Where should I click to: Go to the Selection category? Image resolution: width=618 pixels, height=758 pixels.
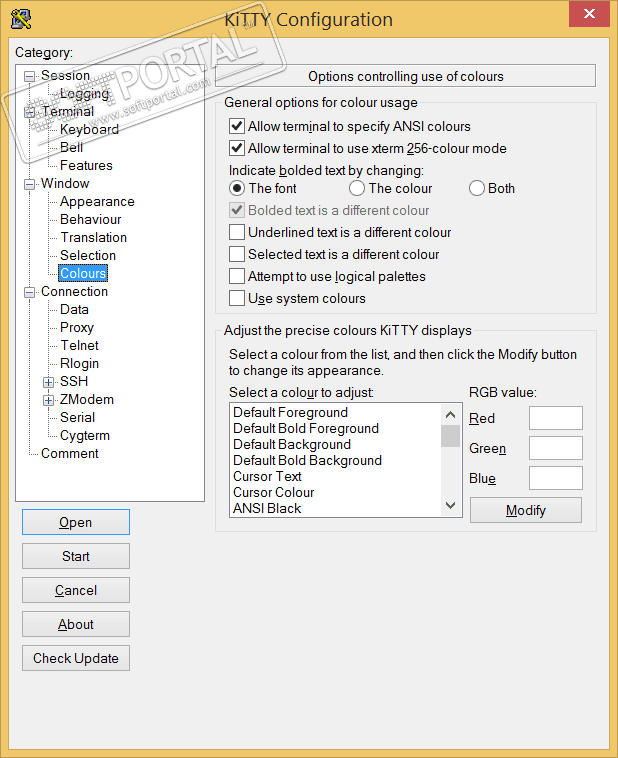88,255
